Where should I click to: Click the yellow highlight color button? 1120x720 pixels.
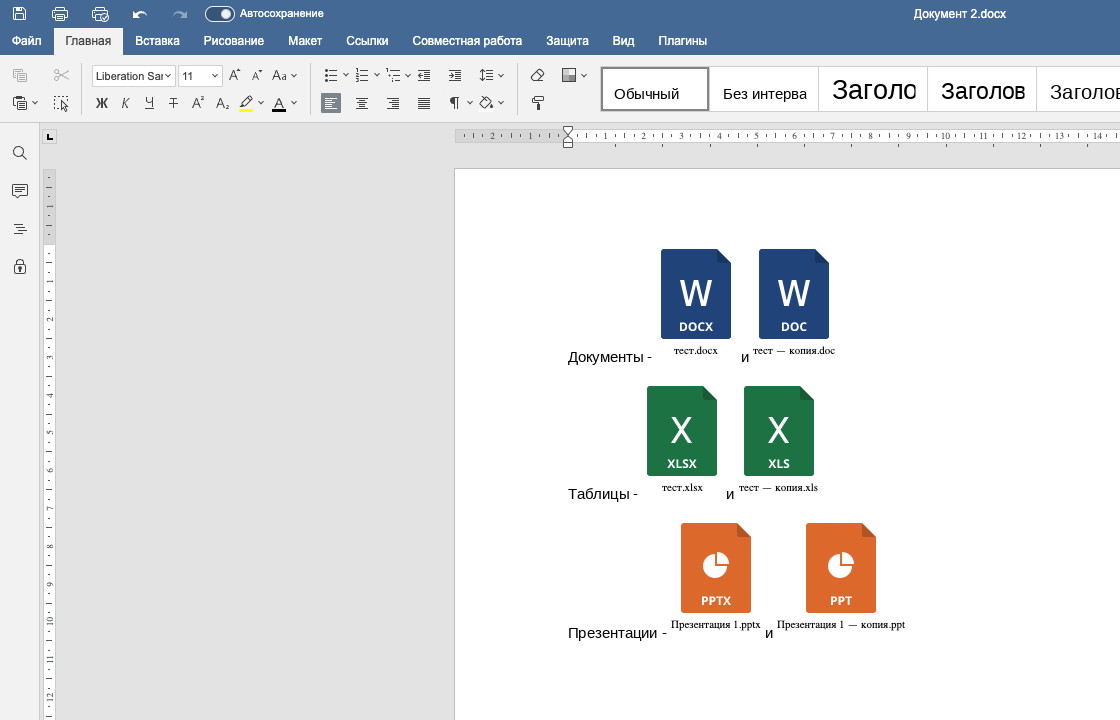[246, 103]
